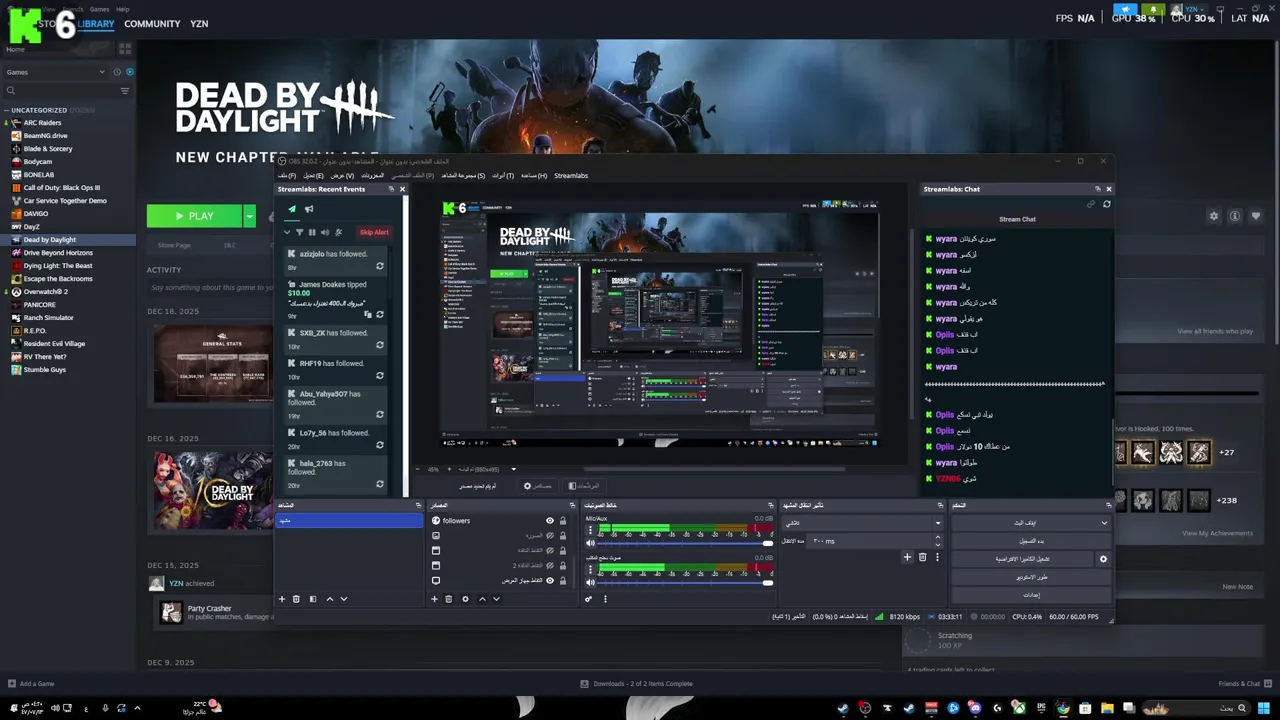
Task: Click the stop streaming button in controls
Action: [x=1025, y=522]
